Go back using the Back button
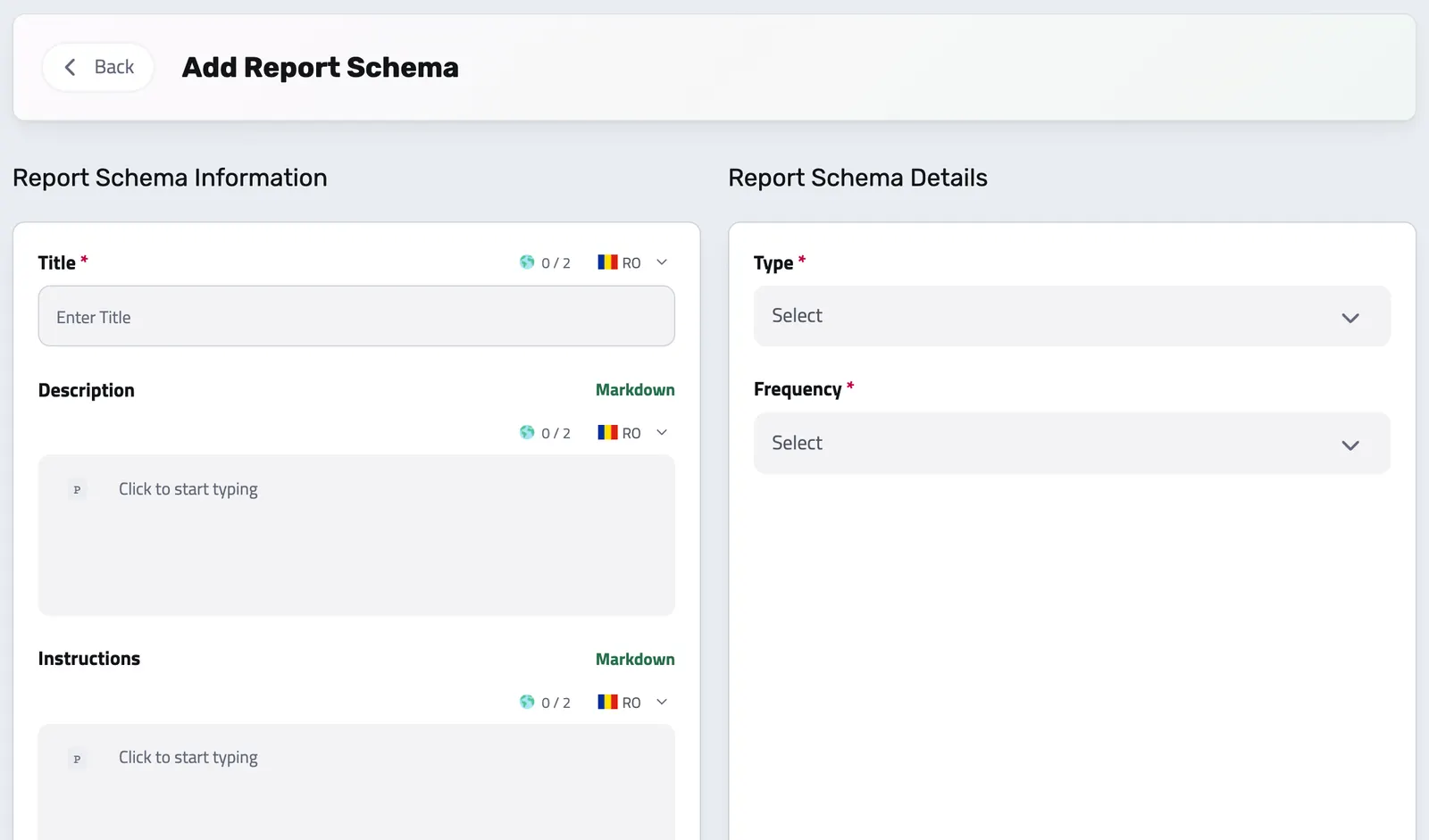Viewport: 1429px width, 840px height. pyautogui.click(x=98, y=67)
